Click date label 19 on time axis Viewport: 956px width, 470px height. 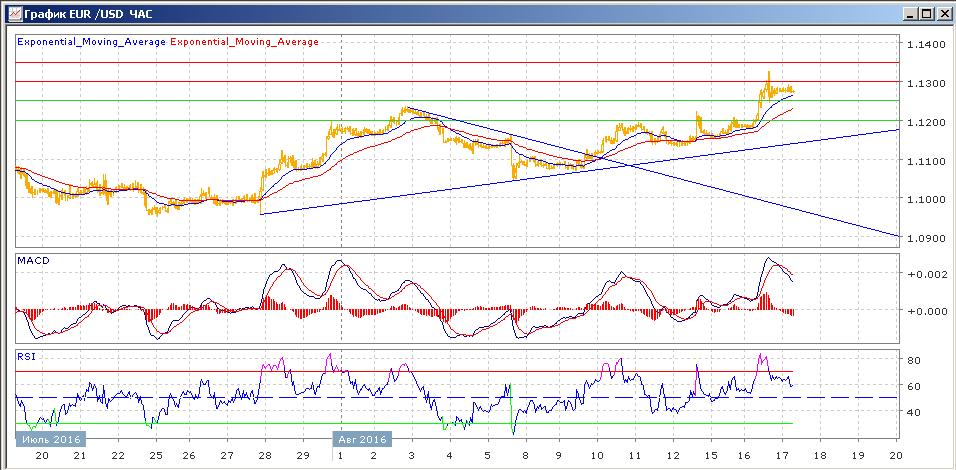[858, 456]
